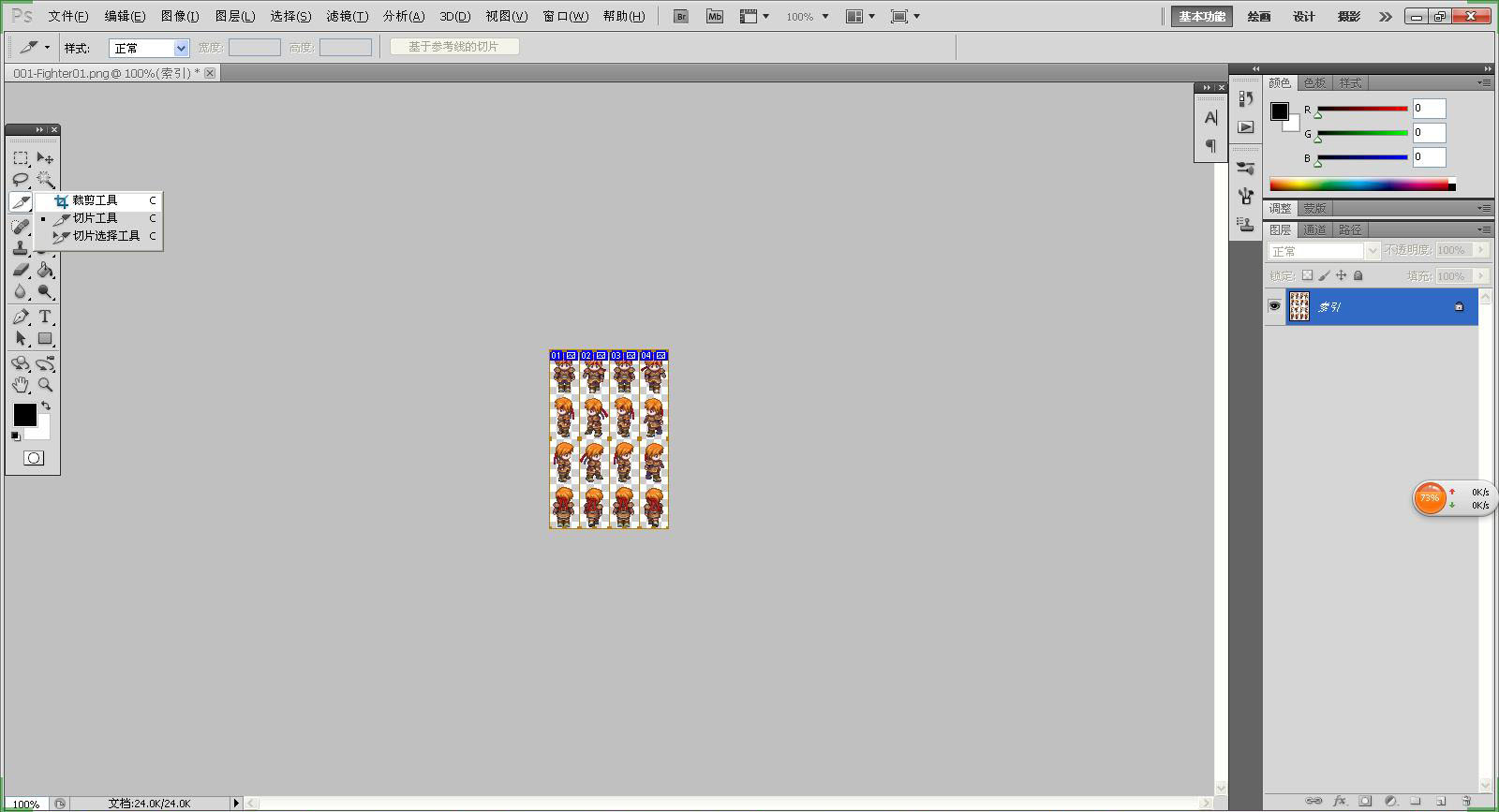The width and height of the screenshot is (1499, 812).
Task: Select the Pen tool
Action: [x=21, y=317]
